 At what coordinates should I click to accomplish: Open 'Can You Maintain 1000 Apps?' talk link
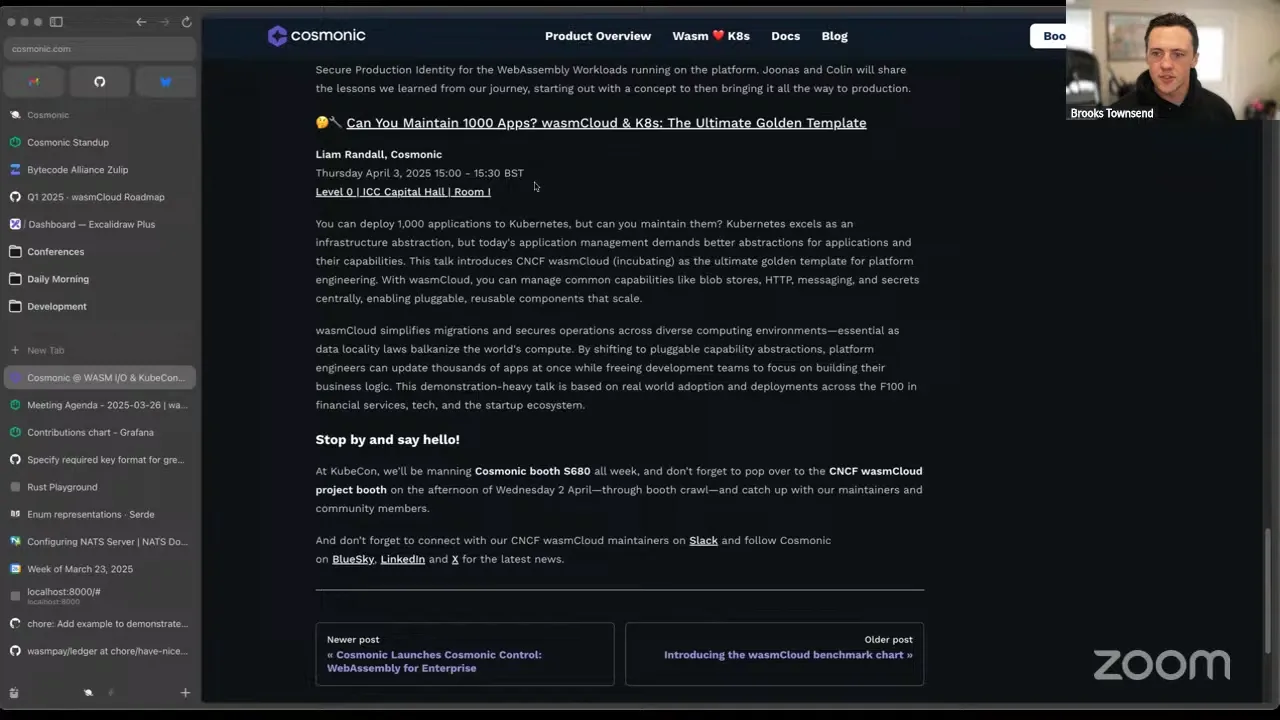pyautogui.click(x=606, y=123)
